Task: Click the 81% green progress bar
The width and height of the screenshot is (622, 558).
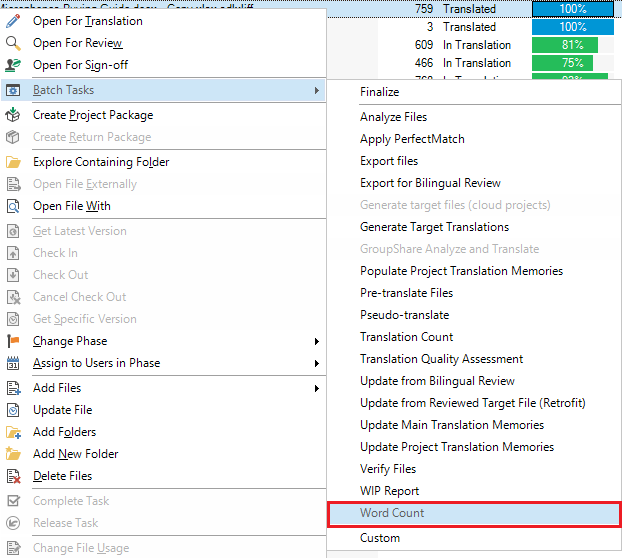Action: point(565,45)
